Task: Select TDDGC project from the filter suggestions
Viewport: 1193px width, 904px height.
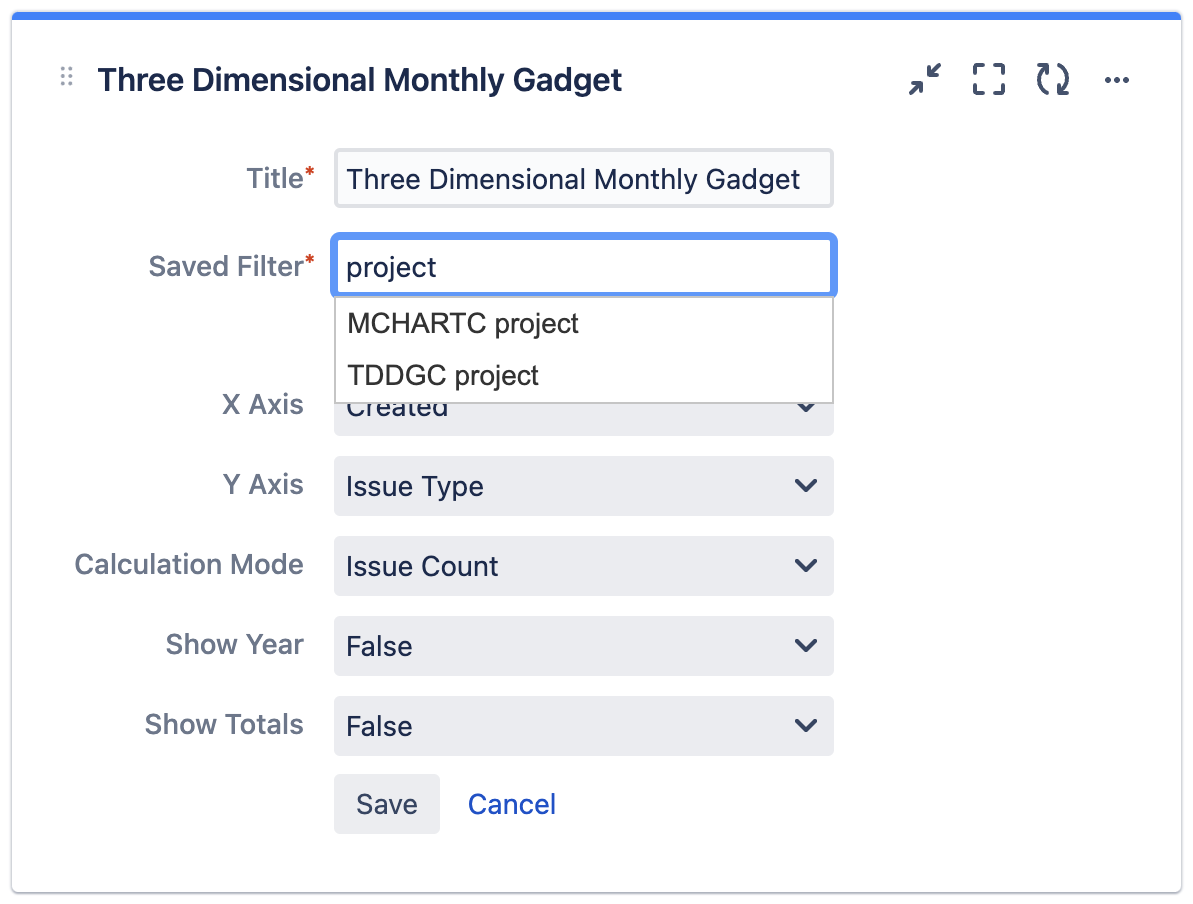Action: [441, 375]
